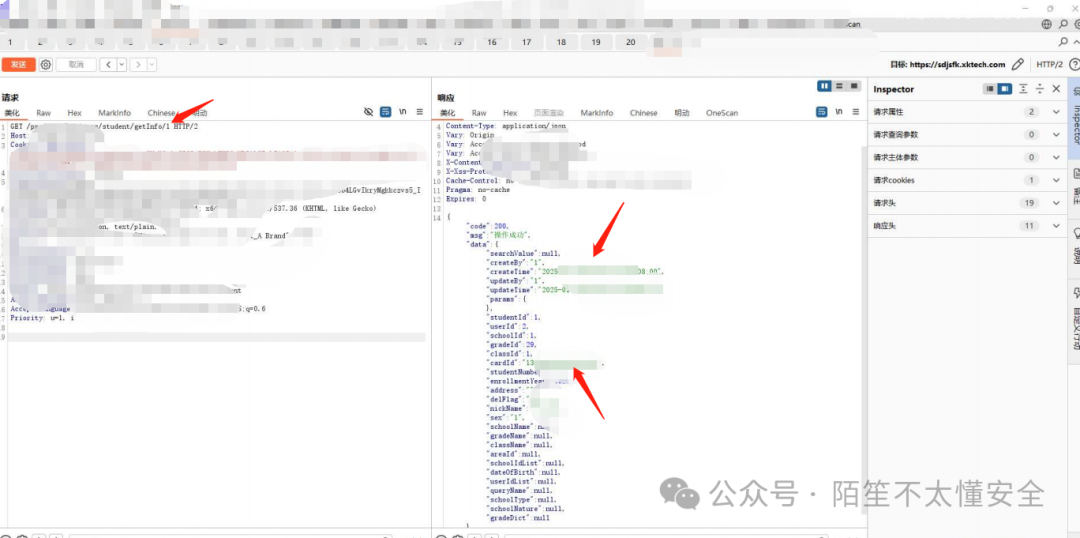The height and width of the screenshot is (538, 1080).
Task: Edit the target with the pencil icon
Action: 1017,64
